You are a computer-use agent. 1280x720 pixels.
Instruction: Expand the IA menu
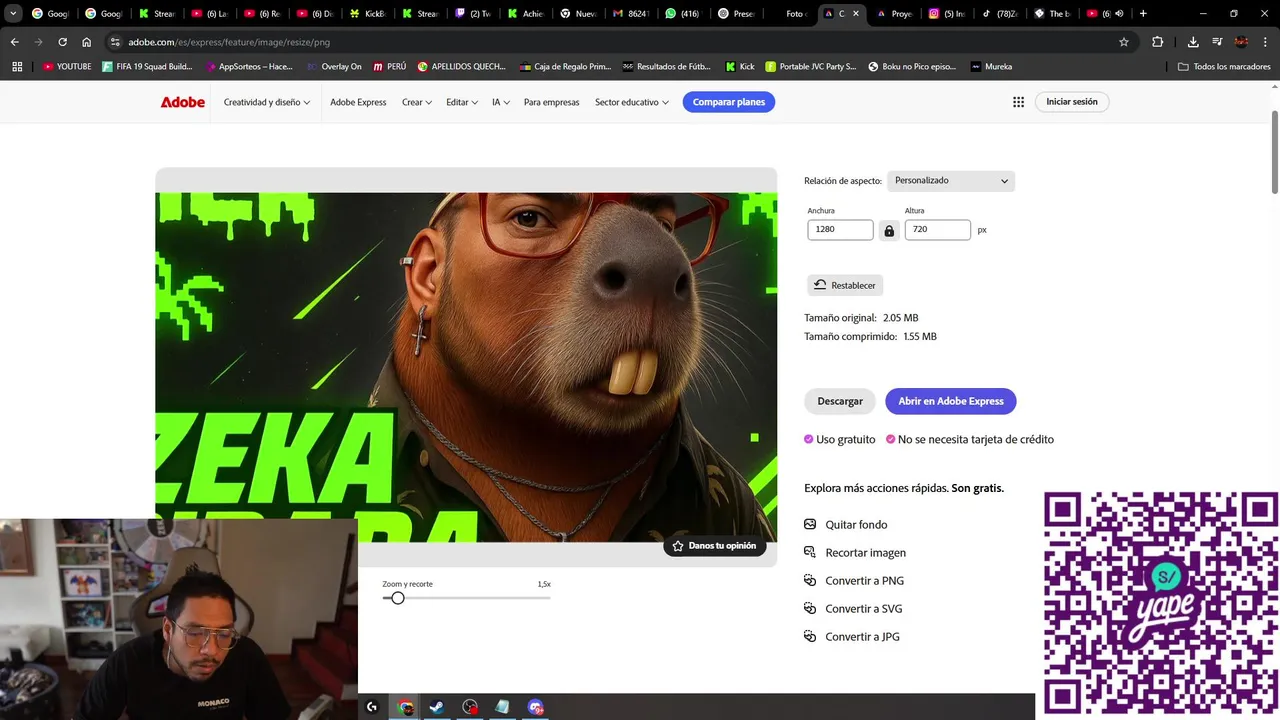(x=500, y=102)
